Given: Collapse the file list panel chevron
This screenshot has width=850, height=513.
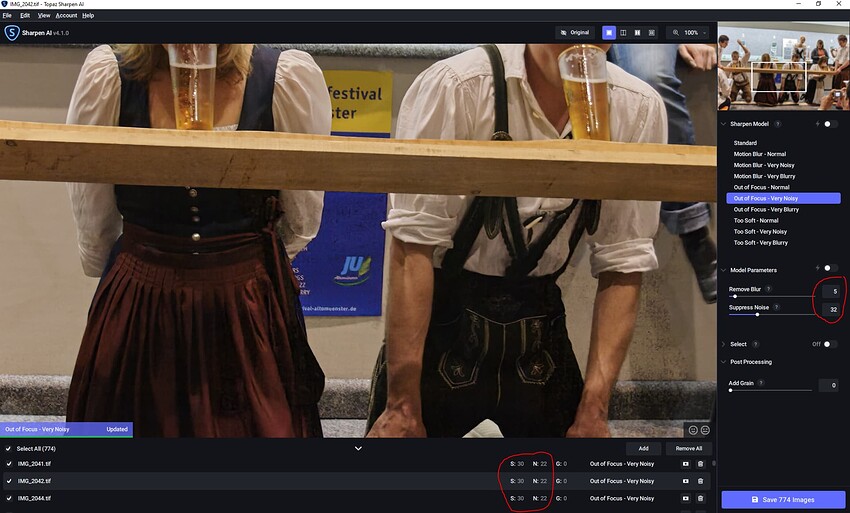Looking at the screenshot, I should (358, 449).
